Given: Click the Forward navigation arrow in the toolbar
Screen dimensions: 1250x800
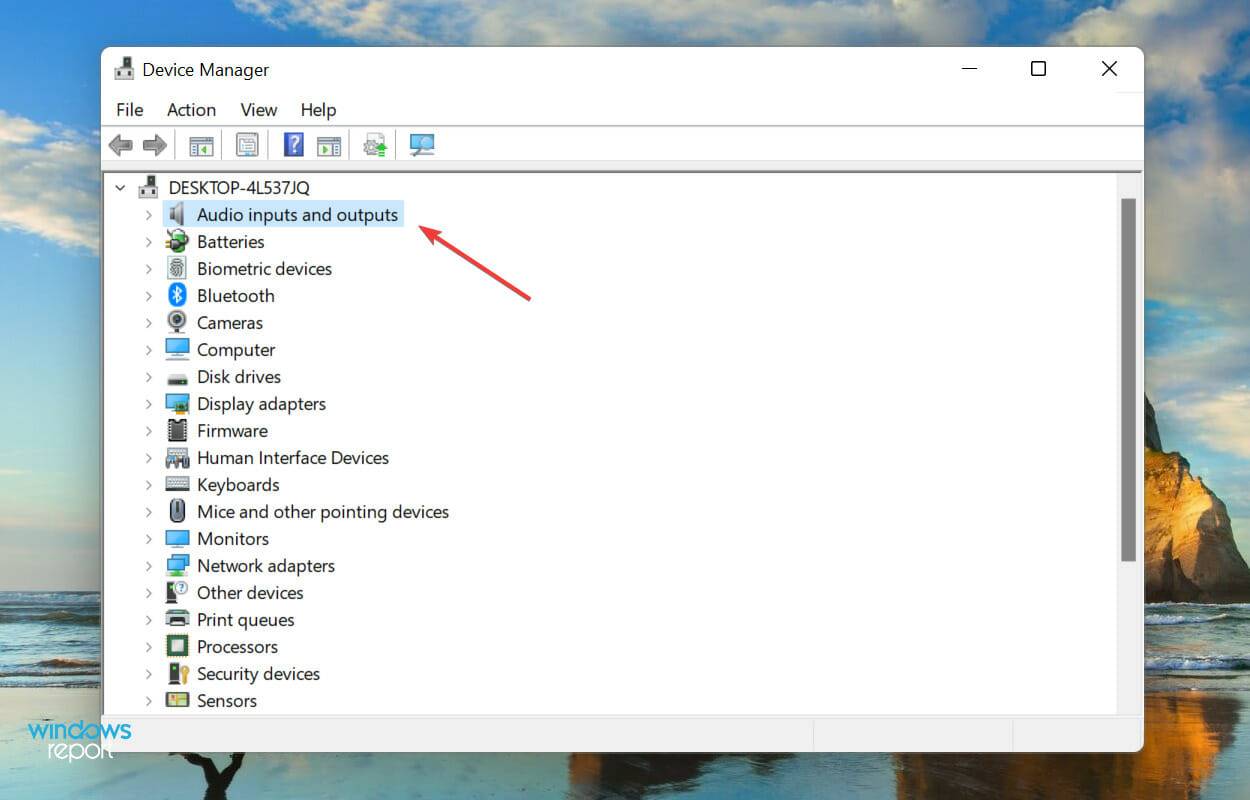Looking at the screenshot, I should coord(154,145).
